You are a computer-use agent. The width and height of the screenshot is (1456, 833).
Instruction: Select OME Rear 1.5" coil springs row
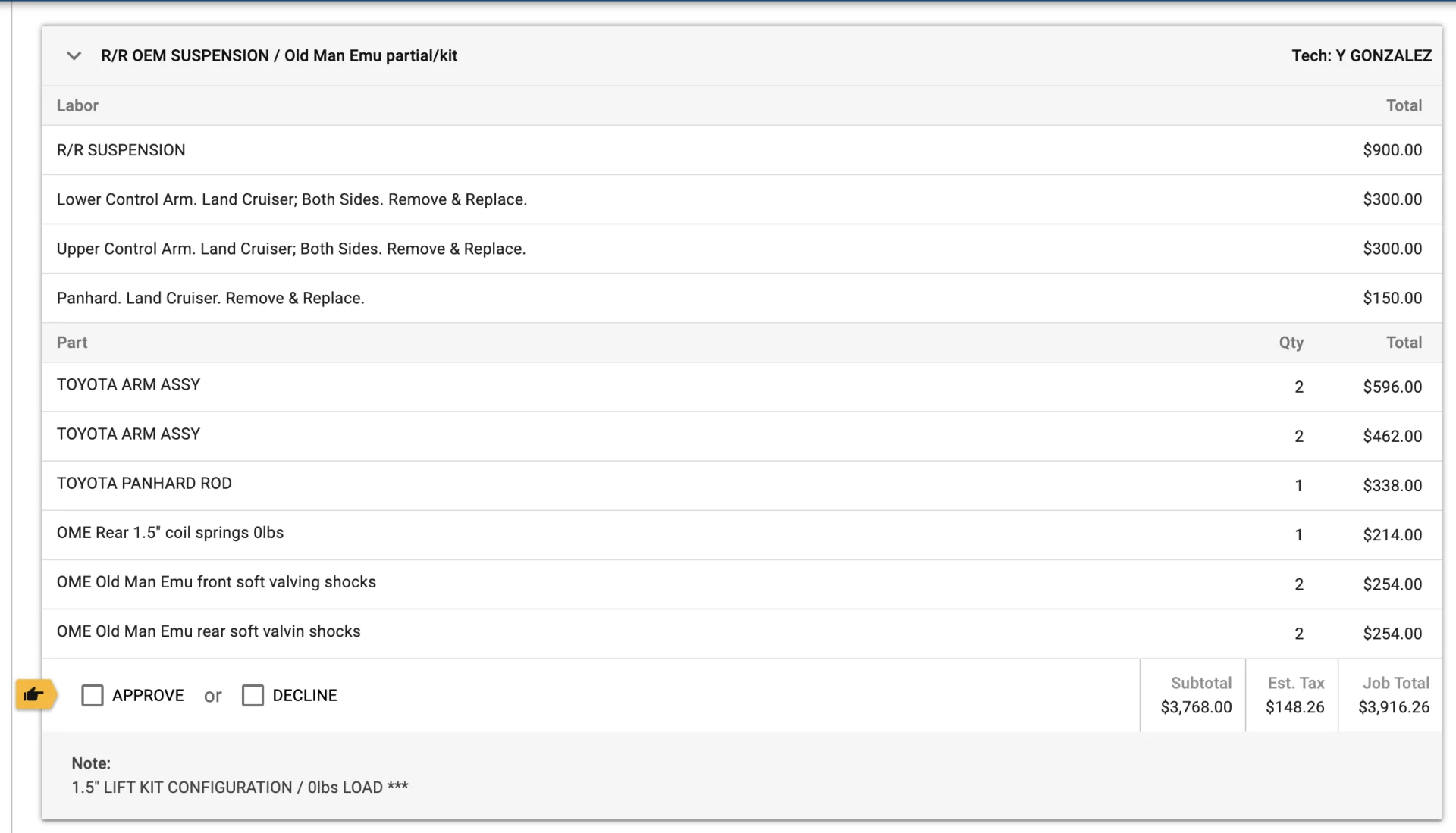pos(170,533)
